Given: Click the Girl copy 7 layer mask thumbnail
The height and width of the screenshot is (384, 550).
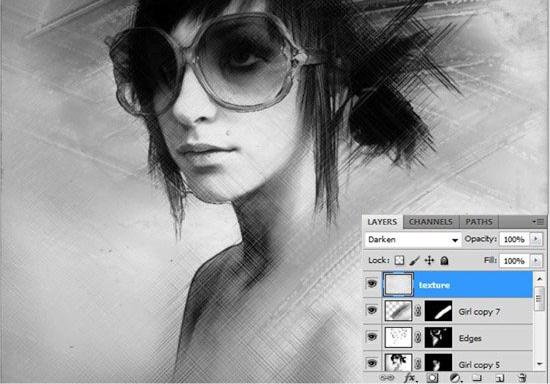Looking at the screenshot, I should [438, 311].
